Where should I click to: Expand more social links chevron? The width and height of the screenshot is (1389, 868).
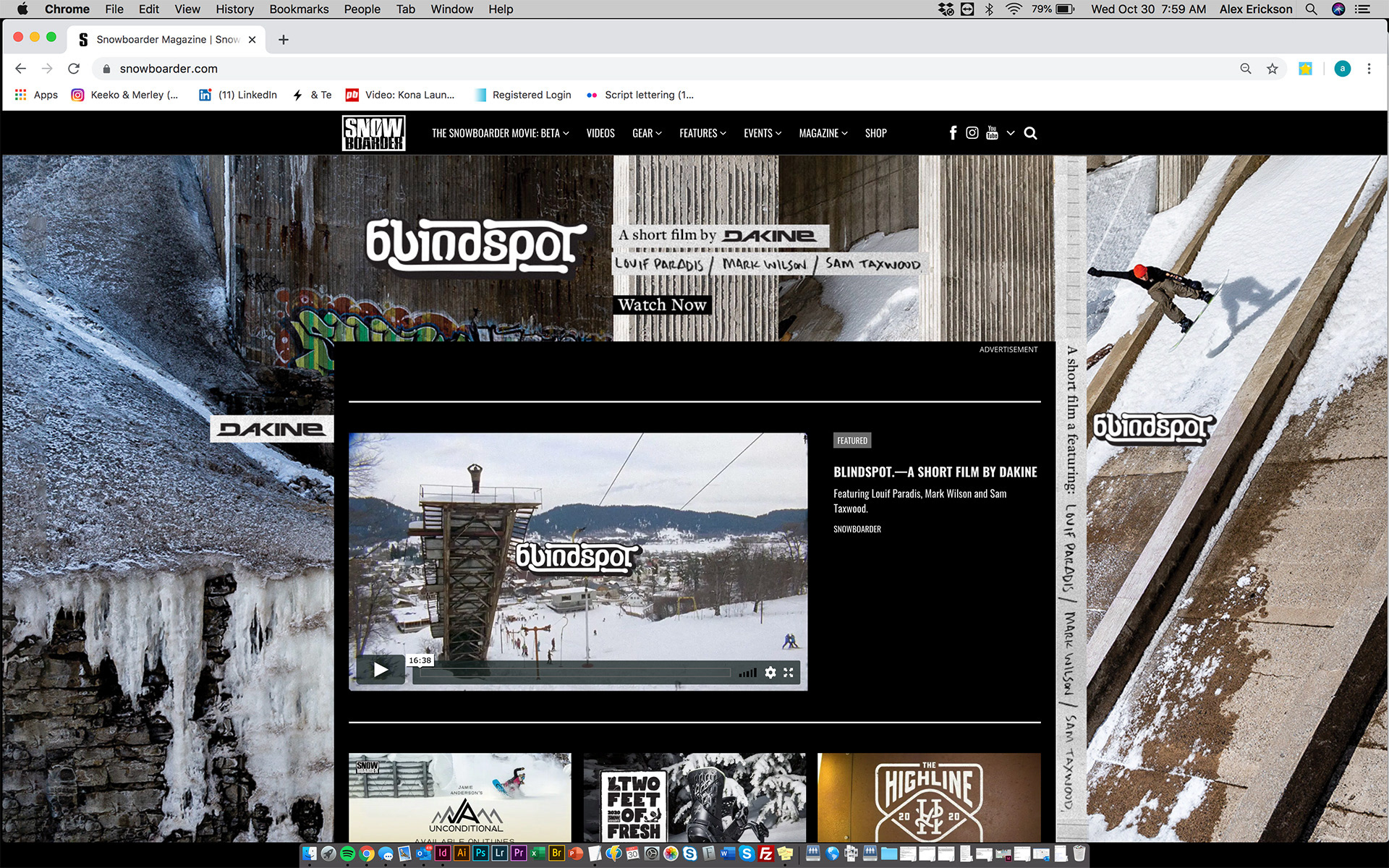tap(1011, 133)
